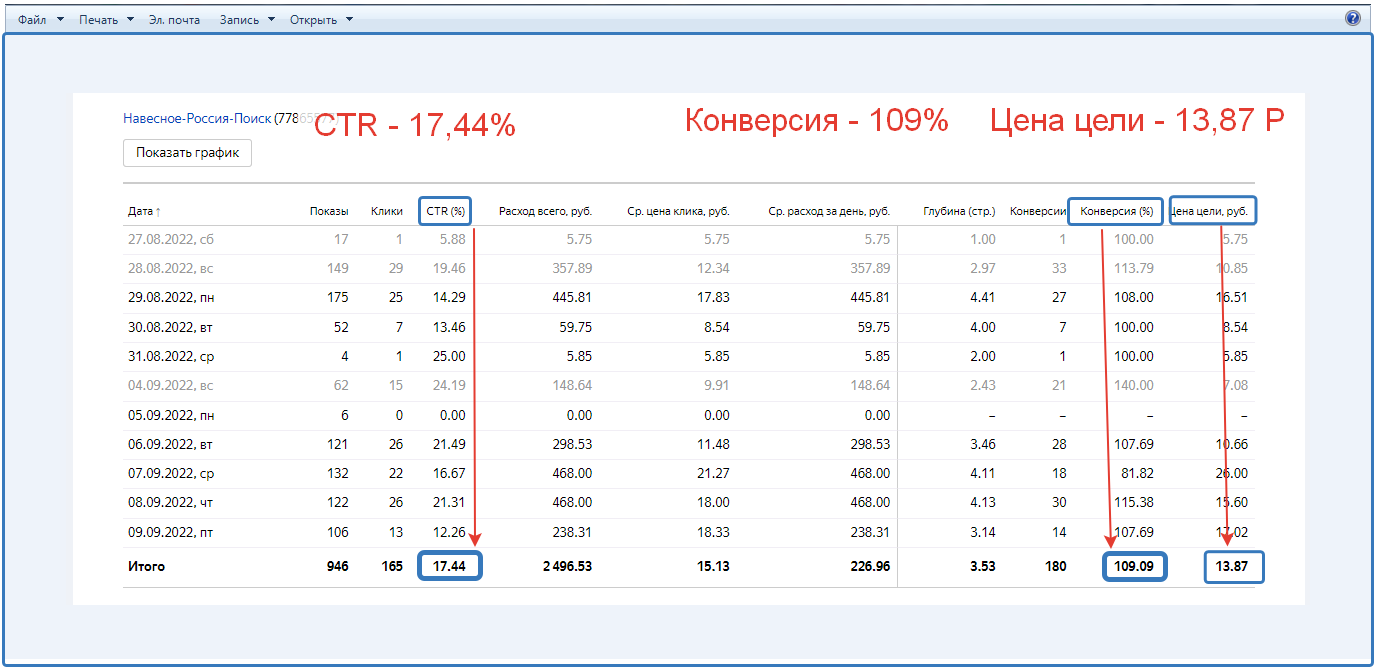Click CTR value 25.00 for 31.08.2022
Image resolution: width=1376 pixels, height=667 pixels.
tap(450, 356)
